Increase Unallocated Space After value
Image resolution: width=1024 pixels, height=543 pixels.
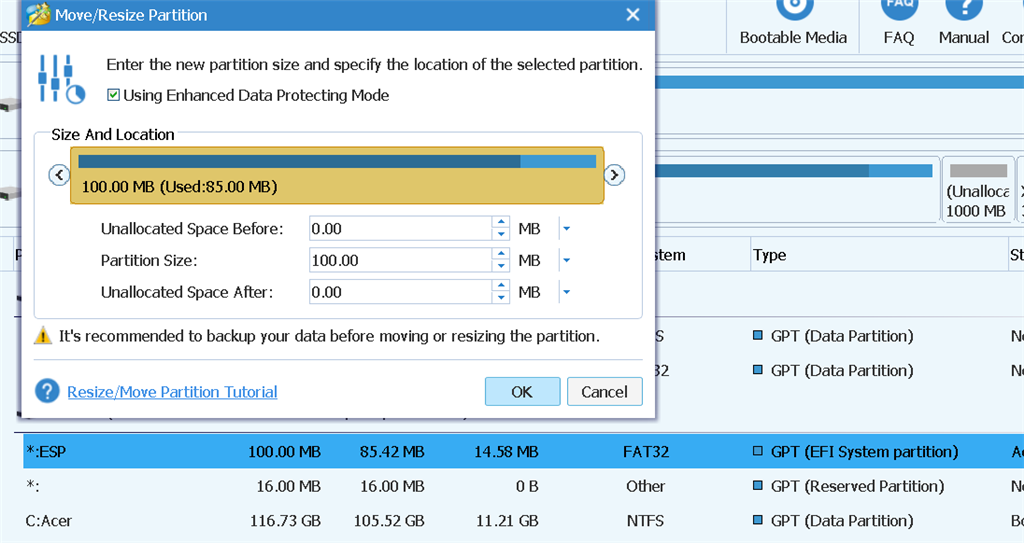pos(501,286)
